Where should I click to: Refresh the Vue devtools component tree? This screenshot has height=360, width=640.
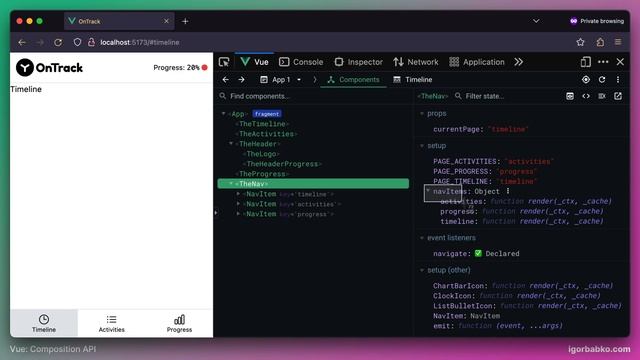click(602, 80)
